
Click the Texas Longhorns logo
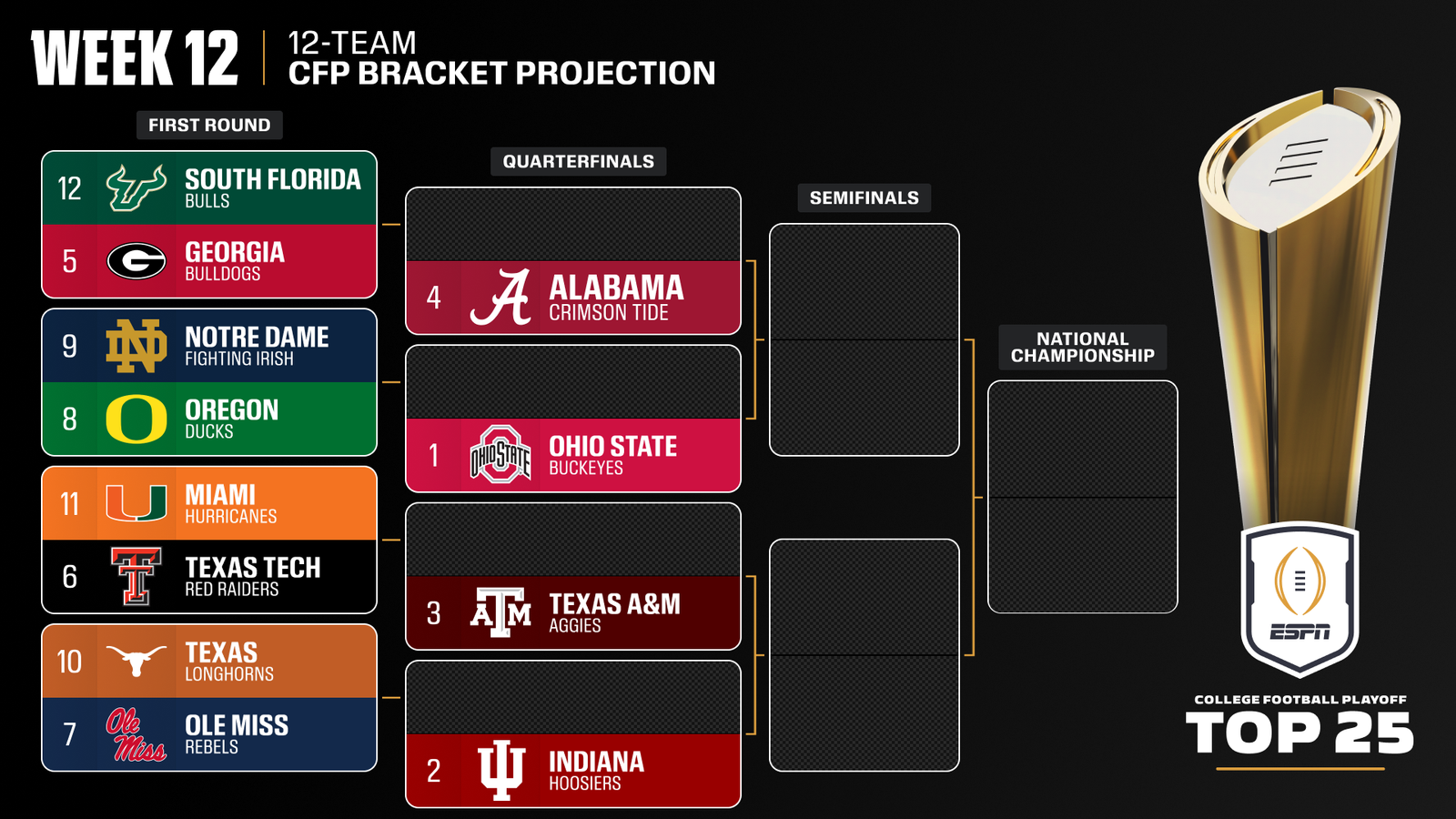136,661
